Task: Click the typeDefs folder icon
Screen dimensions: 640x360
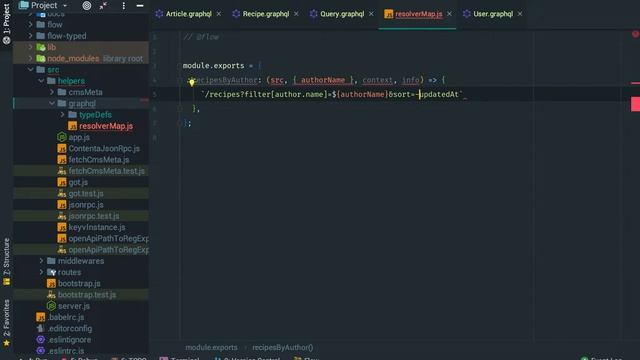Action: click(73, 115)
